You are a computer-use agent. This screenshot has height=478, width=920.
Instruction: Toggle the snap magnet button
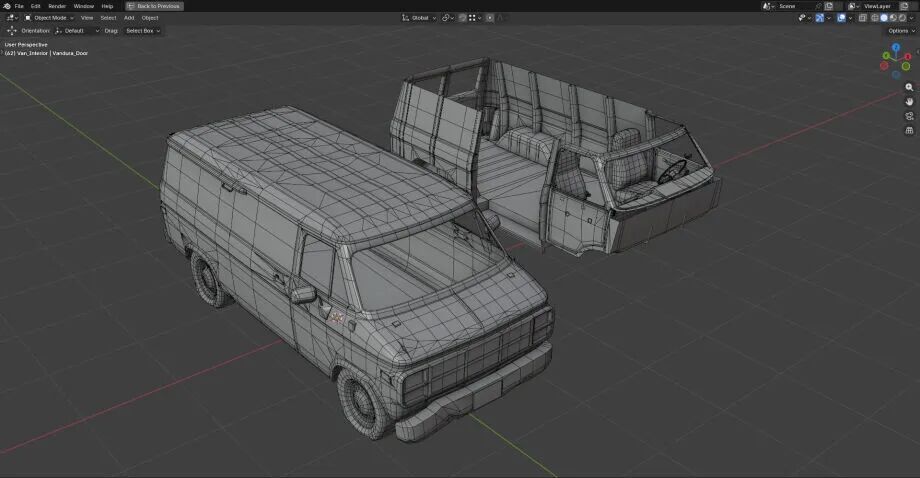(x=462, y=18)
